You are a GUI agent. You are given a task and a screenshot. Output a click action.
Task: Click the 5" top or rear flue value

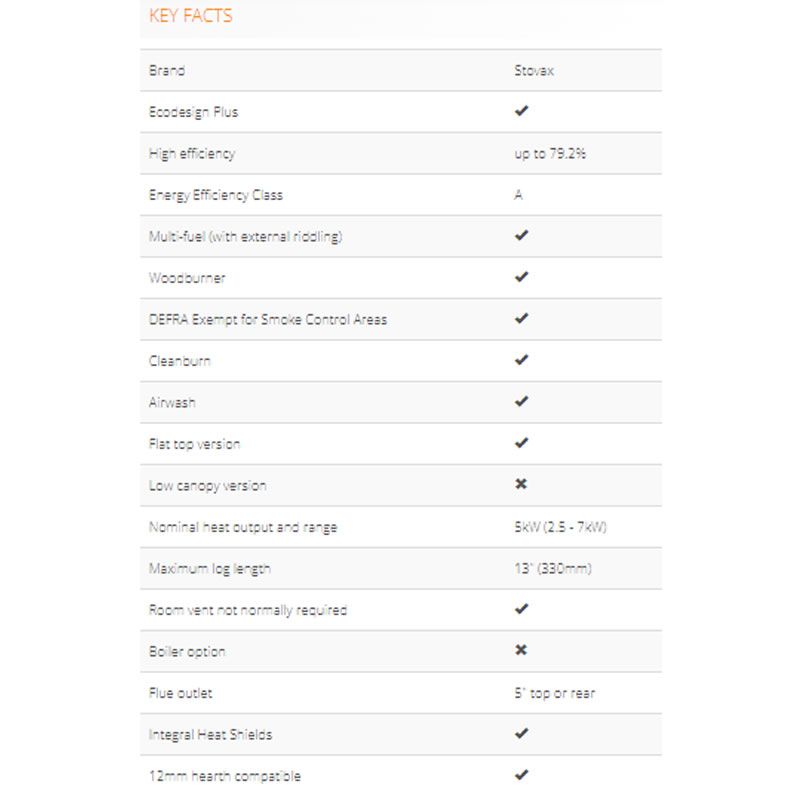[x=554, y=693]
